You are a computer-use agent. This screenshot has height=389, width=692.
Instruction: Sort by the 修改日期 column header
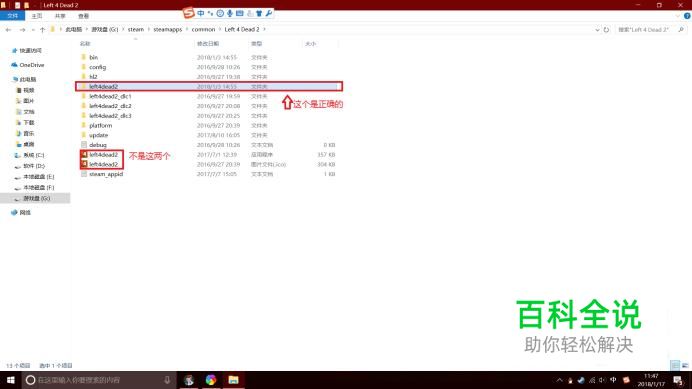(x=208, y=44)
